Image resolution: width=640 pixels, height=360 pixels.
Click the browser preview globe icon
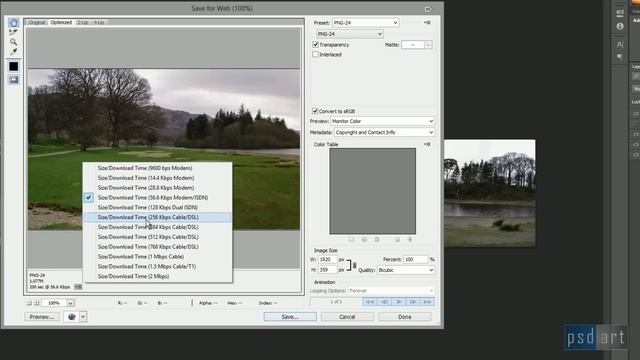pyautogui.click(x=72, y=317)
